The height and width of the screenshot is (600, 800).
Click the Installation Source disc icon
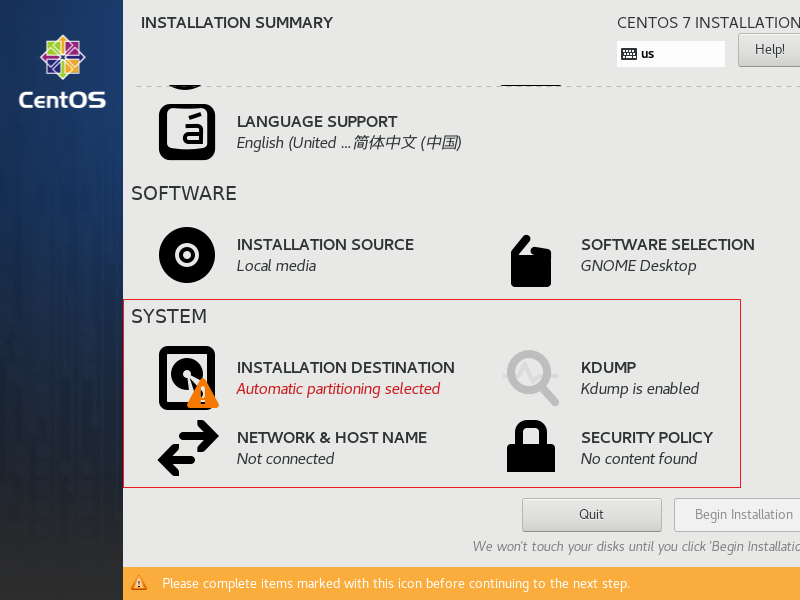(x=187, y=255)
